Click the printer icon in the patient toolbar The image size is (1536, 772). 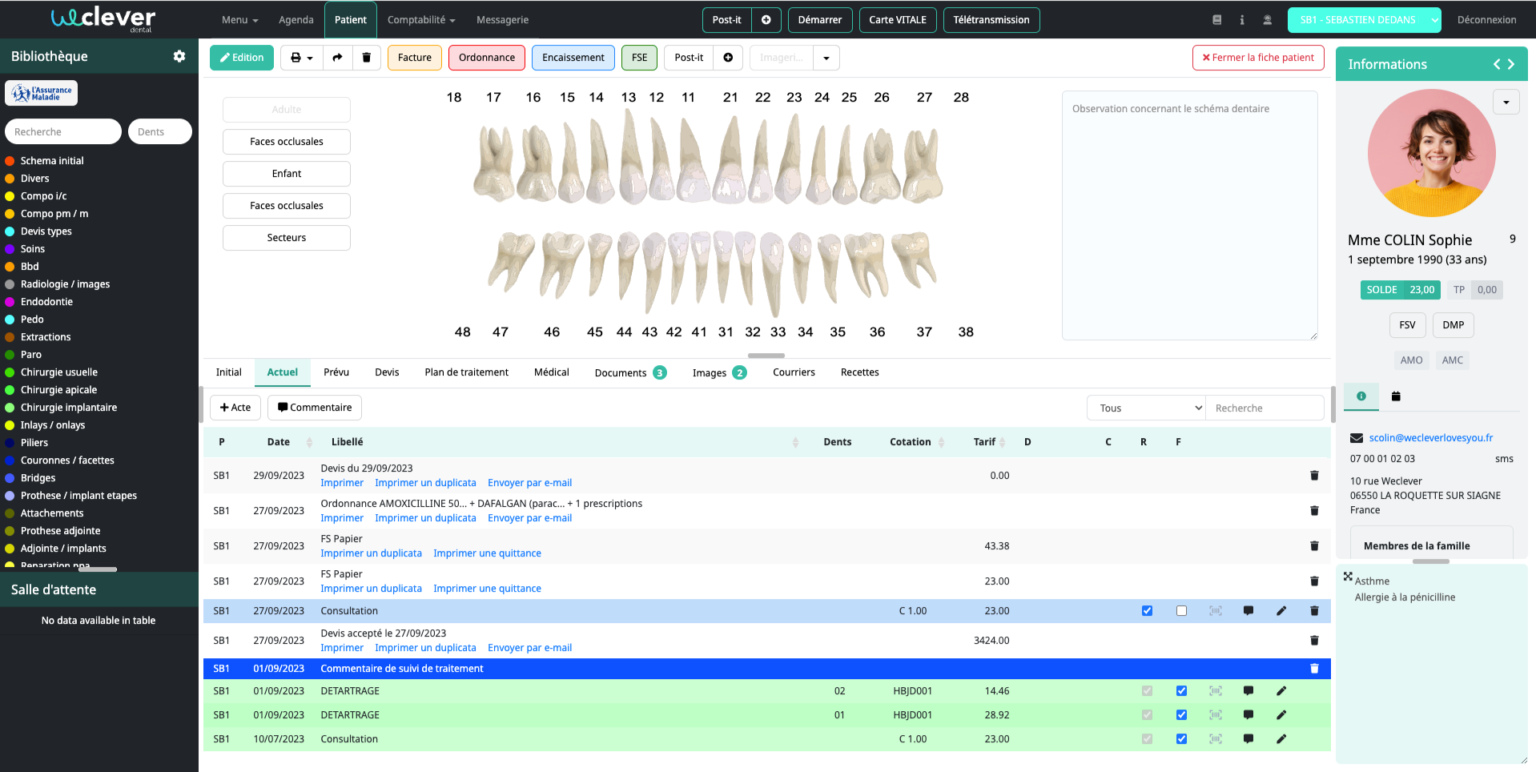click(x=294, y=57)
